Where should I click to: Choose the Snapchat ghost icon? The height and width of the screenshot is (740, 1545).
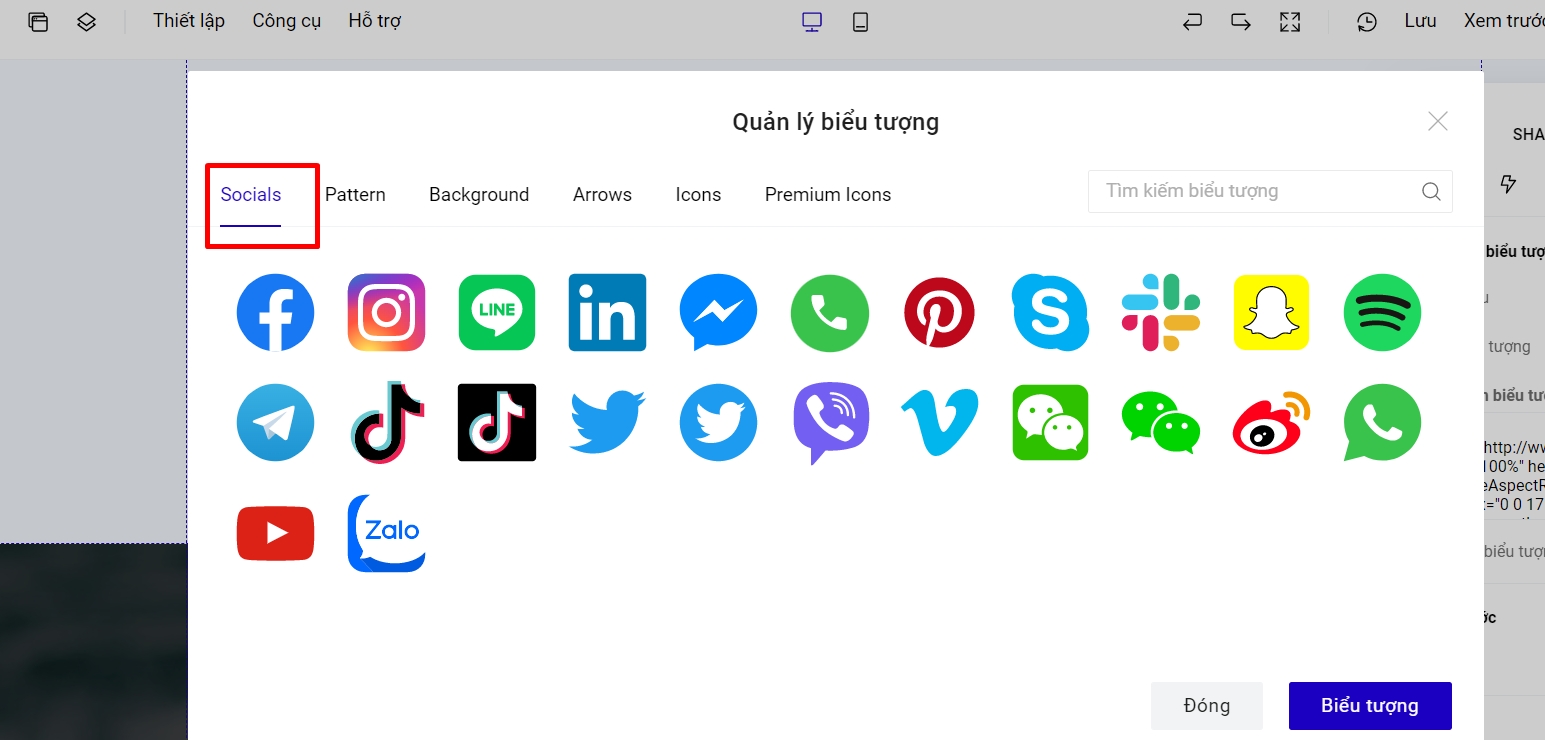1271,312
